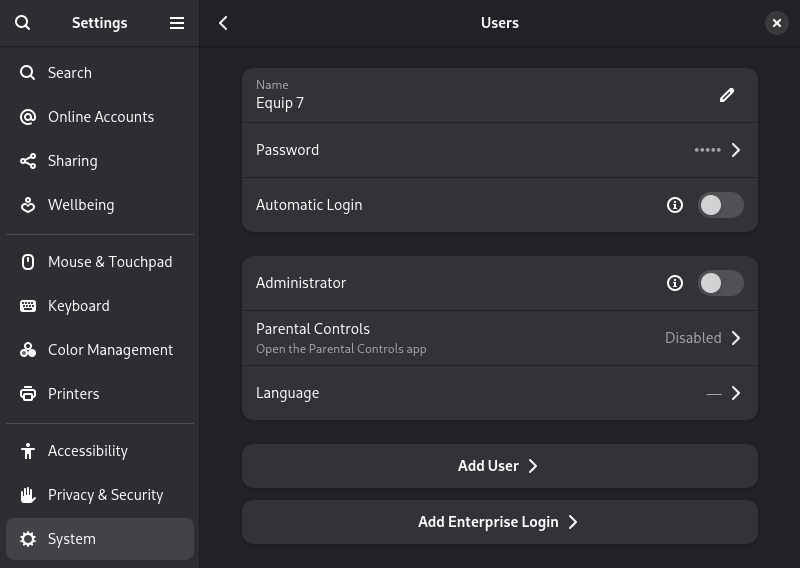Click the search magnifier icon in header
The image size is (800, 568).
click(23, 23)
